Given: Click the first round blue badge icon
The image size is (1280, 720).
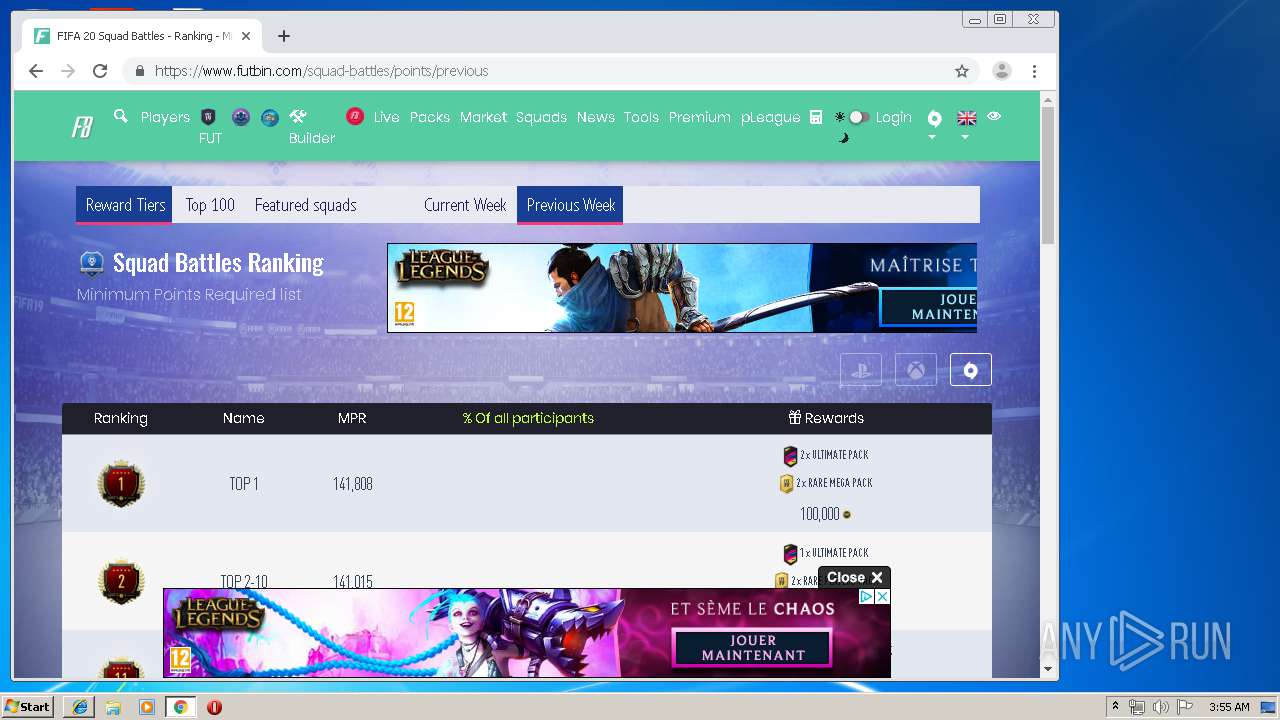Looking at the screenshot, I should 241,117.
